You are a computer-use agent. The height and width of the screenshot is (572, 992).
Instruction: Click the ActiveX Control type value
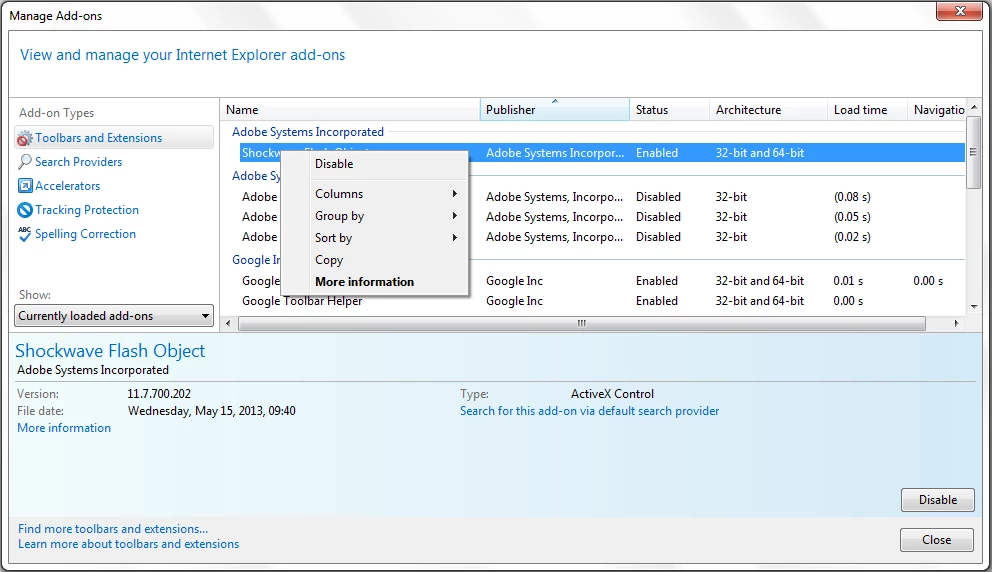612,394
